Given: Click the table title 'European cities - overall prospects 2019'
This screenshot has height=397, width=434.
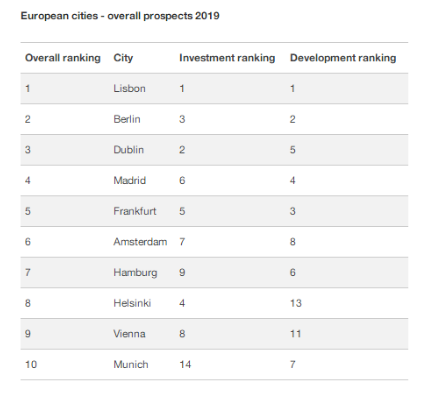Looking at the screenshot, I should tap(120, 16).
